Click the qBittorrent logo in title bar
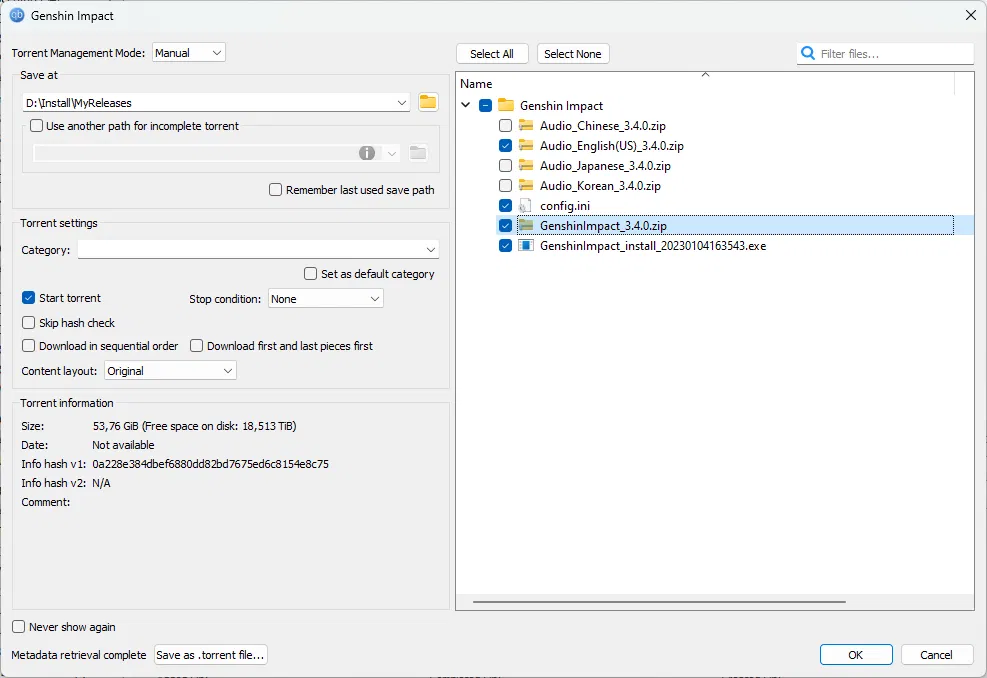Image resolution: width=987 pixels, height=678 pixels. [x=17, y=15]
